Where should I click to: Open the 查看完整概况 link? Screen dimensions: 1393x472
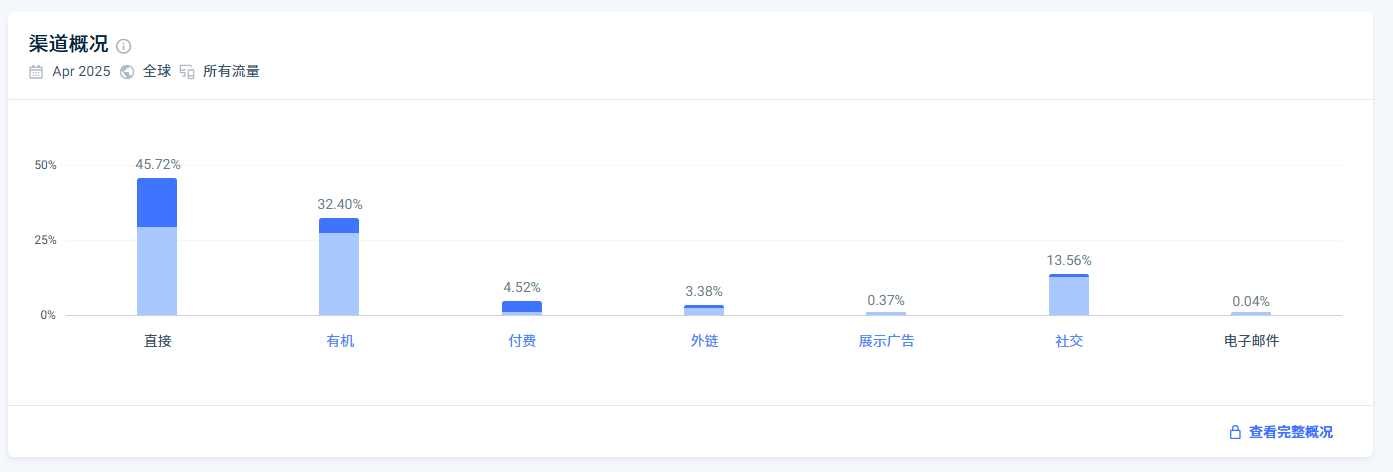tap(1290, 432)
